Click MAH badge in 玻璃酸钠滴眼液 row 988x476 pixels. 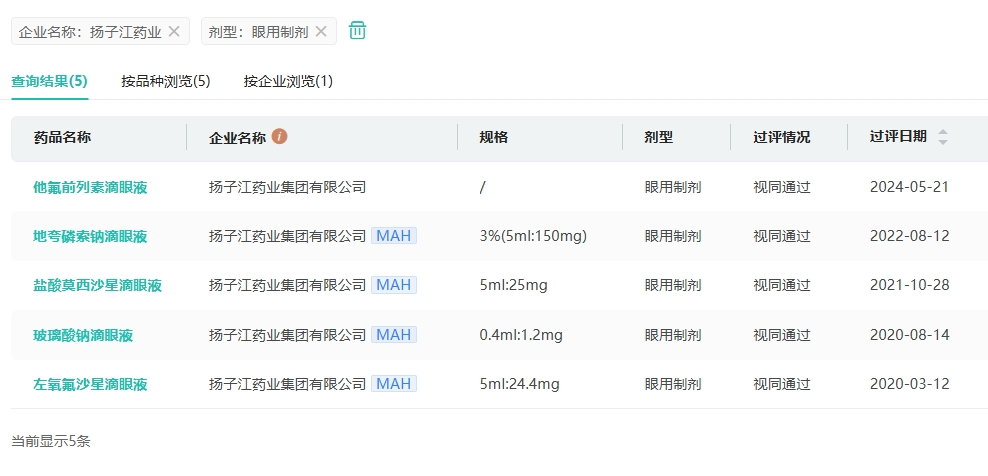click(394, 335)
